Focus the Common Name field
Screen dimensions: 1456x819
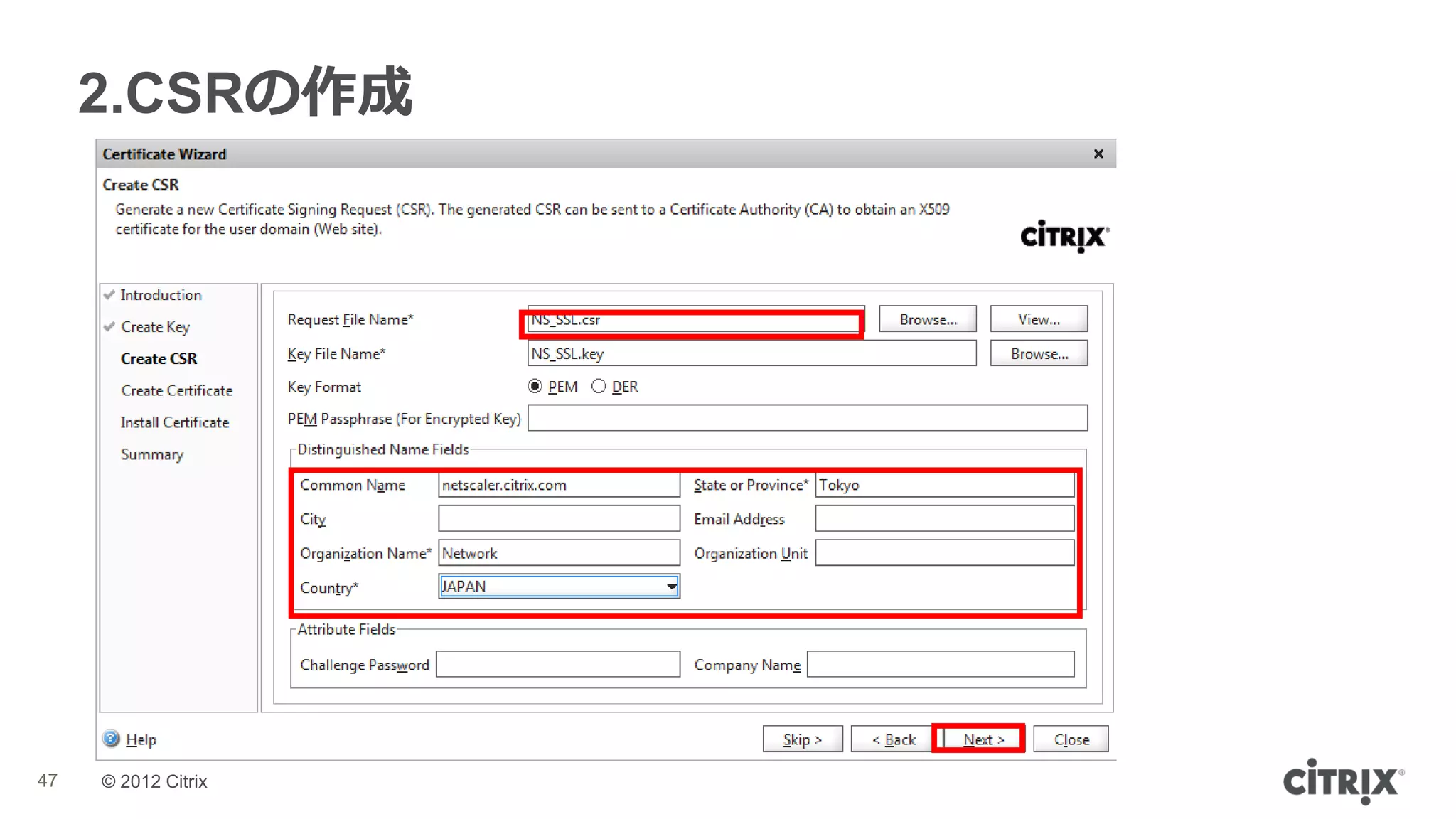(559, 485)
